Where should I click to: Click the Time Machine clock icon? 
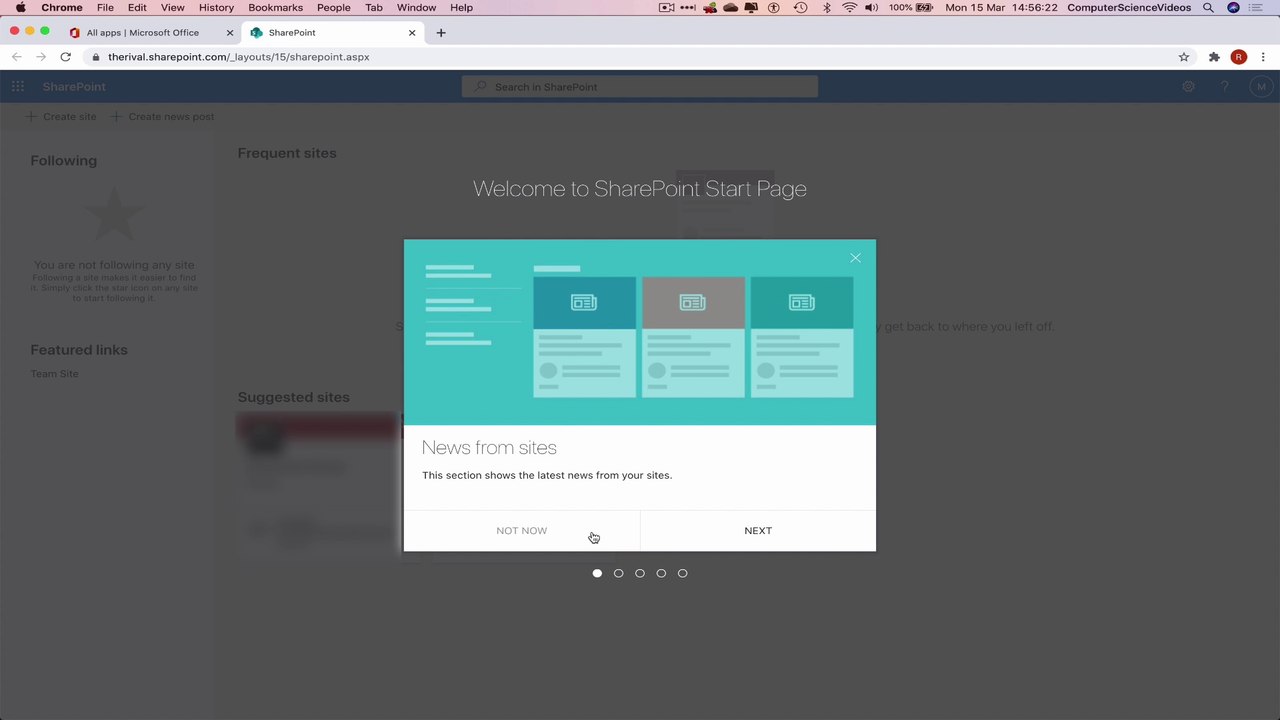tap(800, 7)
